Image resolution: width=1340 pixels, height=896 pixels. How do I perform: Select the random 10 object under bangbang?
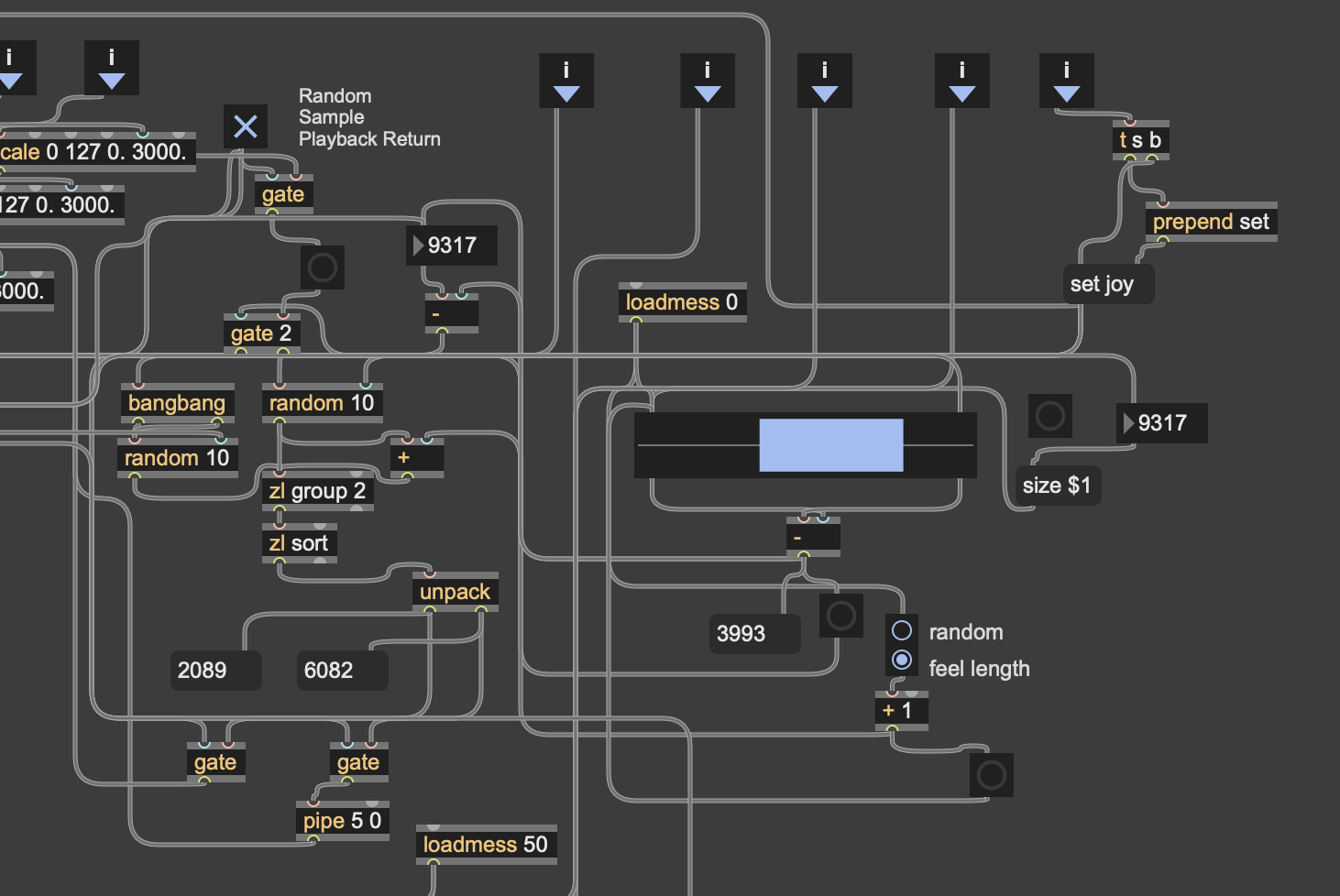[178, 458]
